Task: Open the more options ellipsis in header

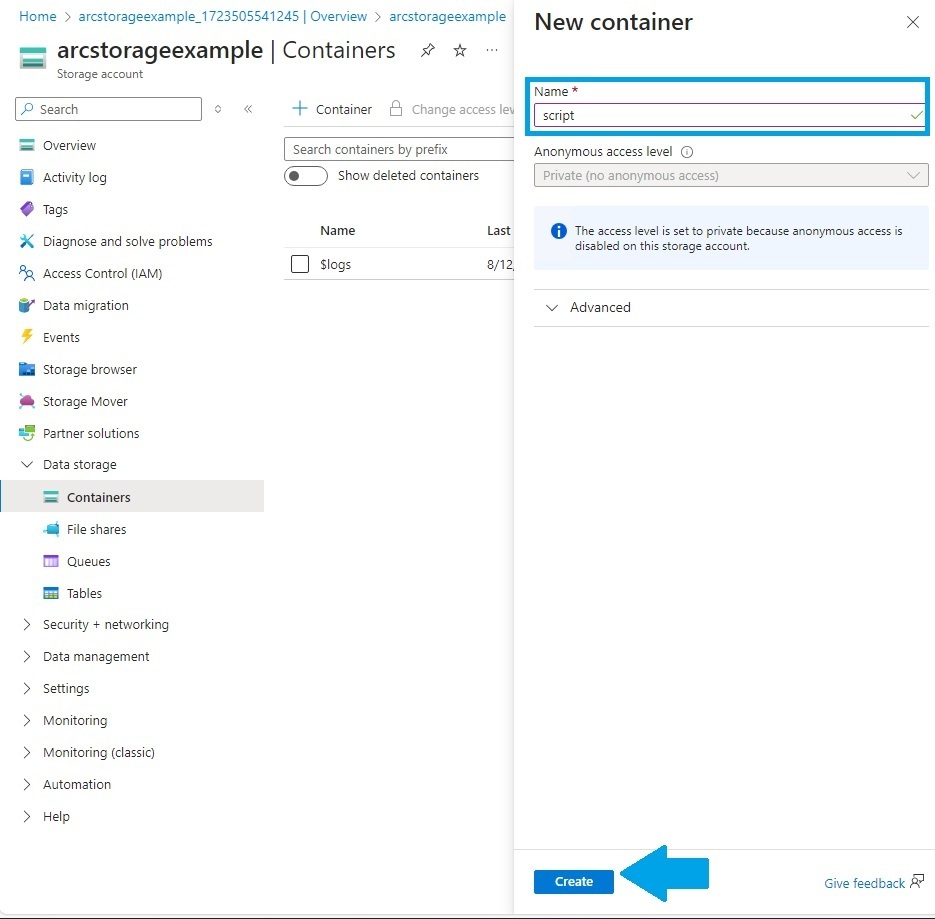Action: click(x=492, y=50)
